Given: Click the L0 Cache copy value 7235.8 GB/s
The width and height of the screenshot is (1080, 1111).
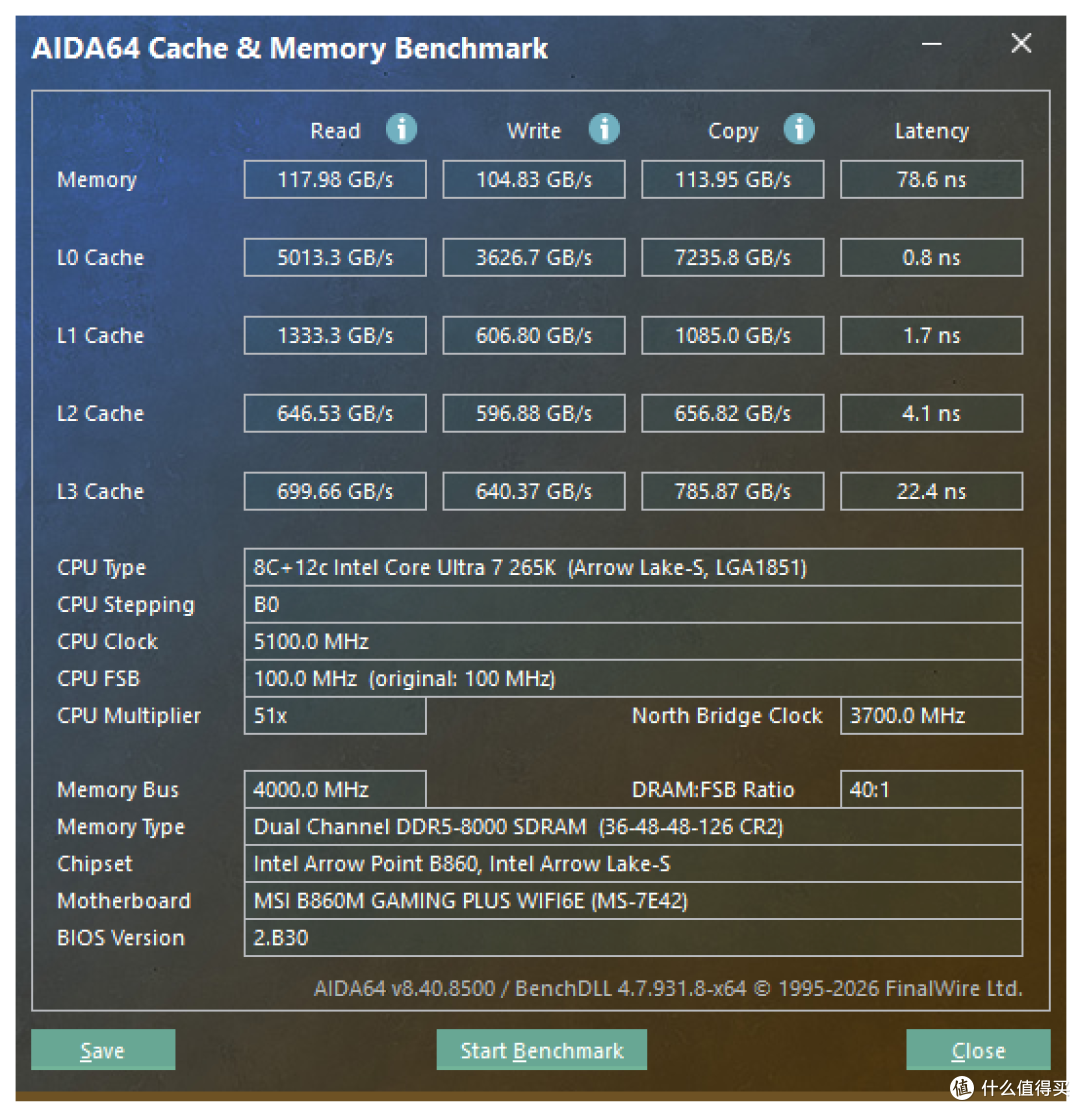Looking at the screenshot, I should click(x=733, y=257).
